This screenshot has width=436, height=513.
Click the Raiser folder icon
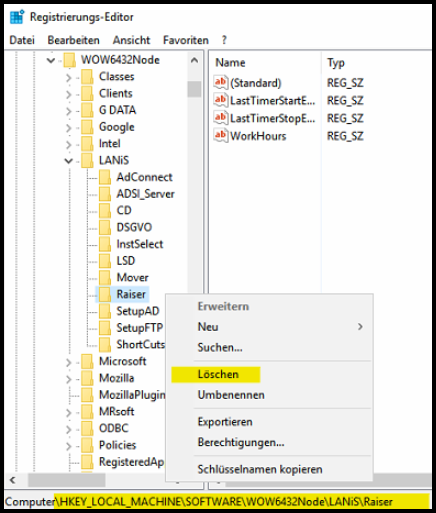pyautogui.click(x=105, y=294)
